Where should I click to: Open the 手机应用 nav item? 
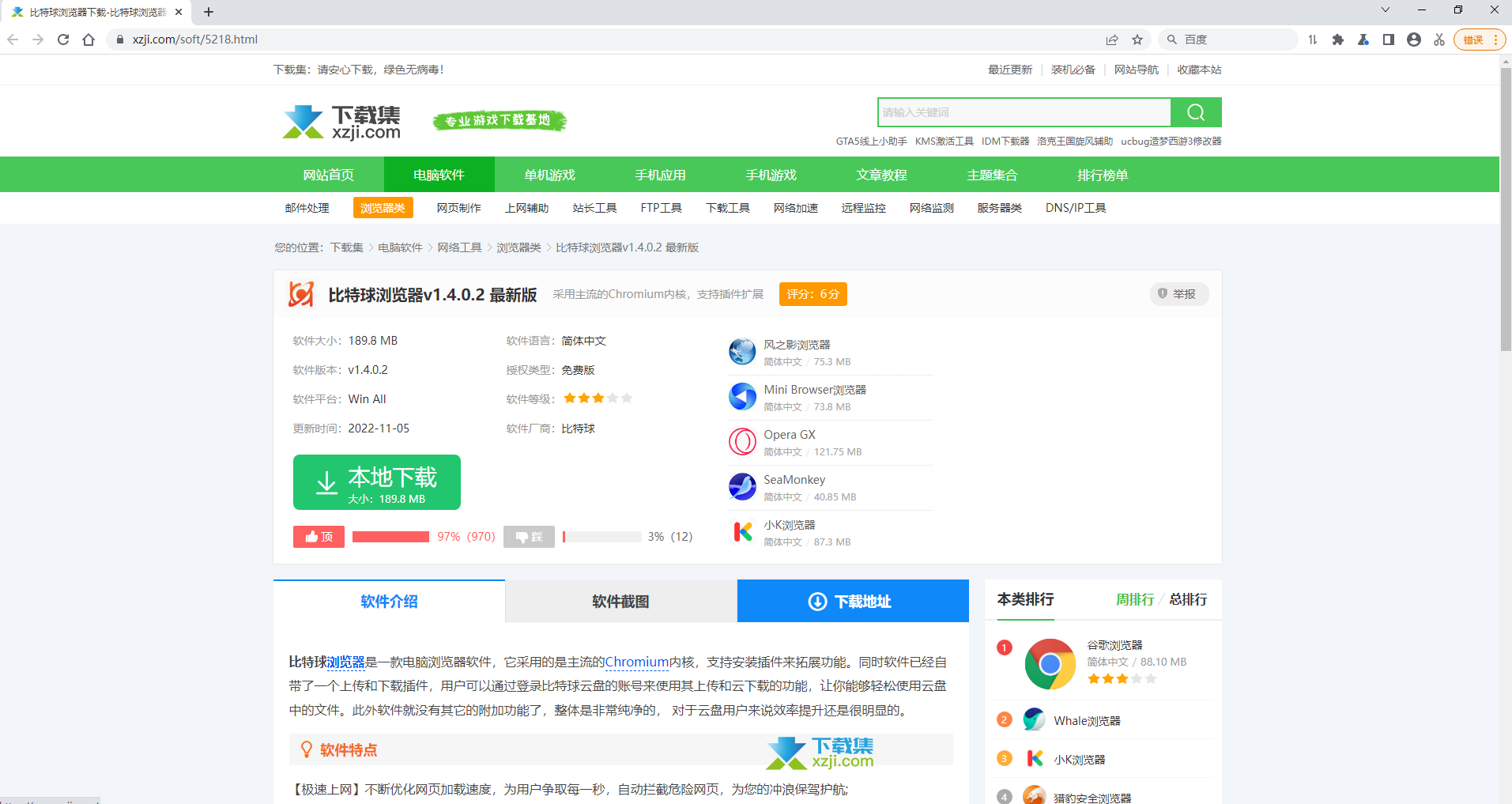[661, 175]
